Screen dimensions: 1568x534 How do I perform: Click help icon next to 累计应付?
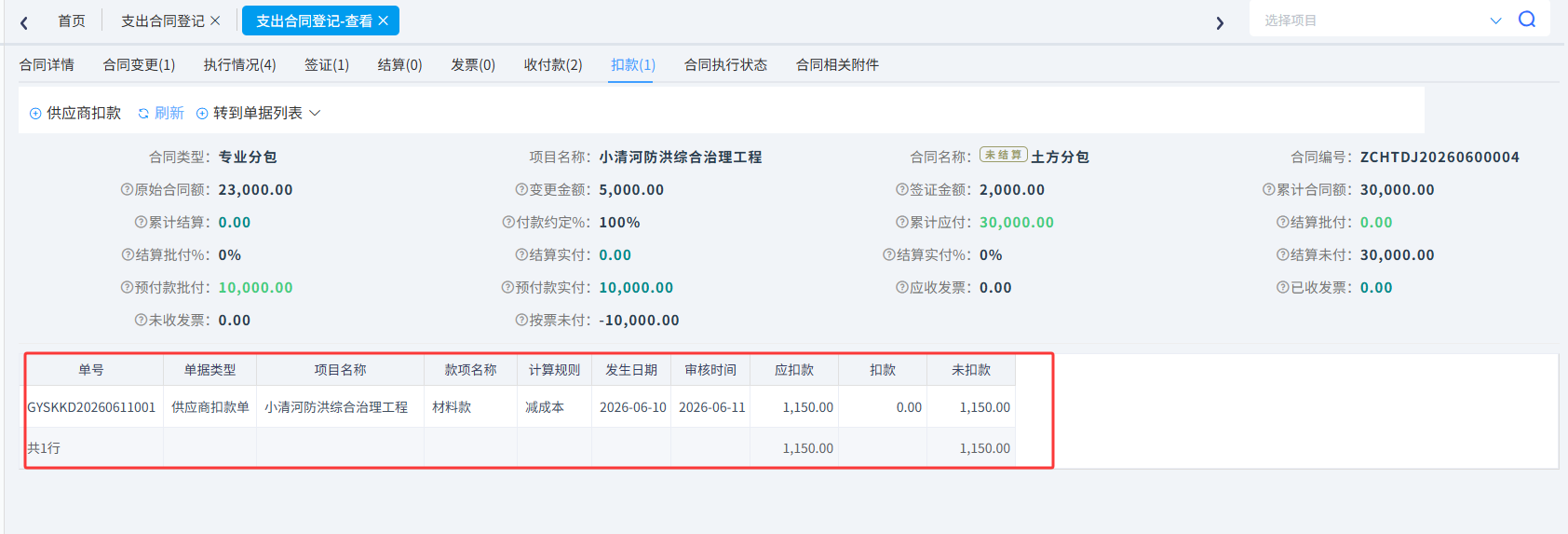click(902, 222)
